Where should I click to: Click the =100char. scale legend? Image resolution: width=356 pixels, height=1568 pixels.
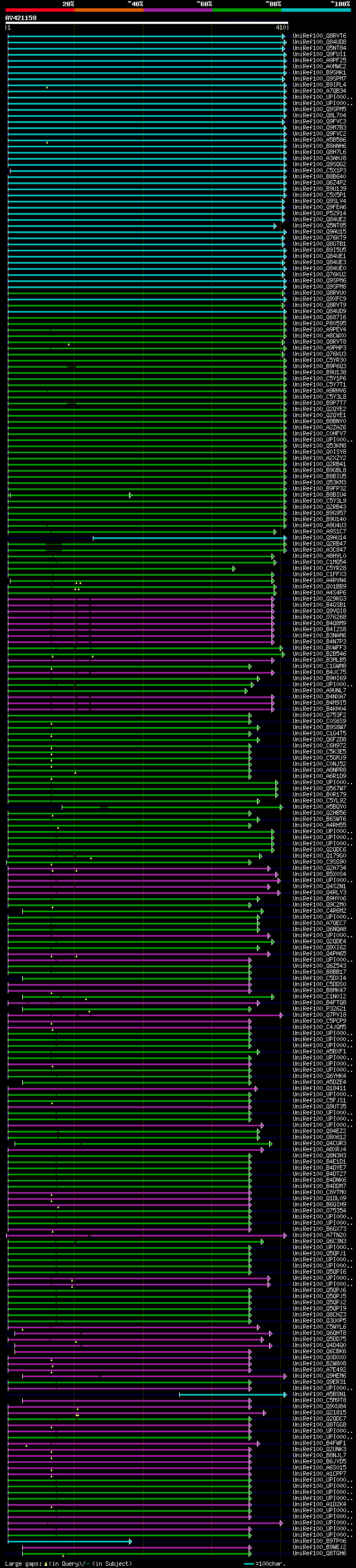point(265,1563)
